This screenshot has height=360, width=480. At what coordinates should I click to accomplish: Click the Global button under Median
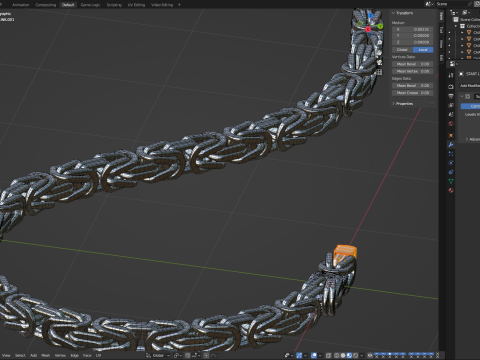coord(402,50)
